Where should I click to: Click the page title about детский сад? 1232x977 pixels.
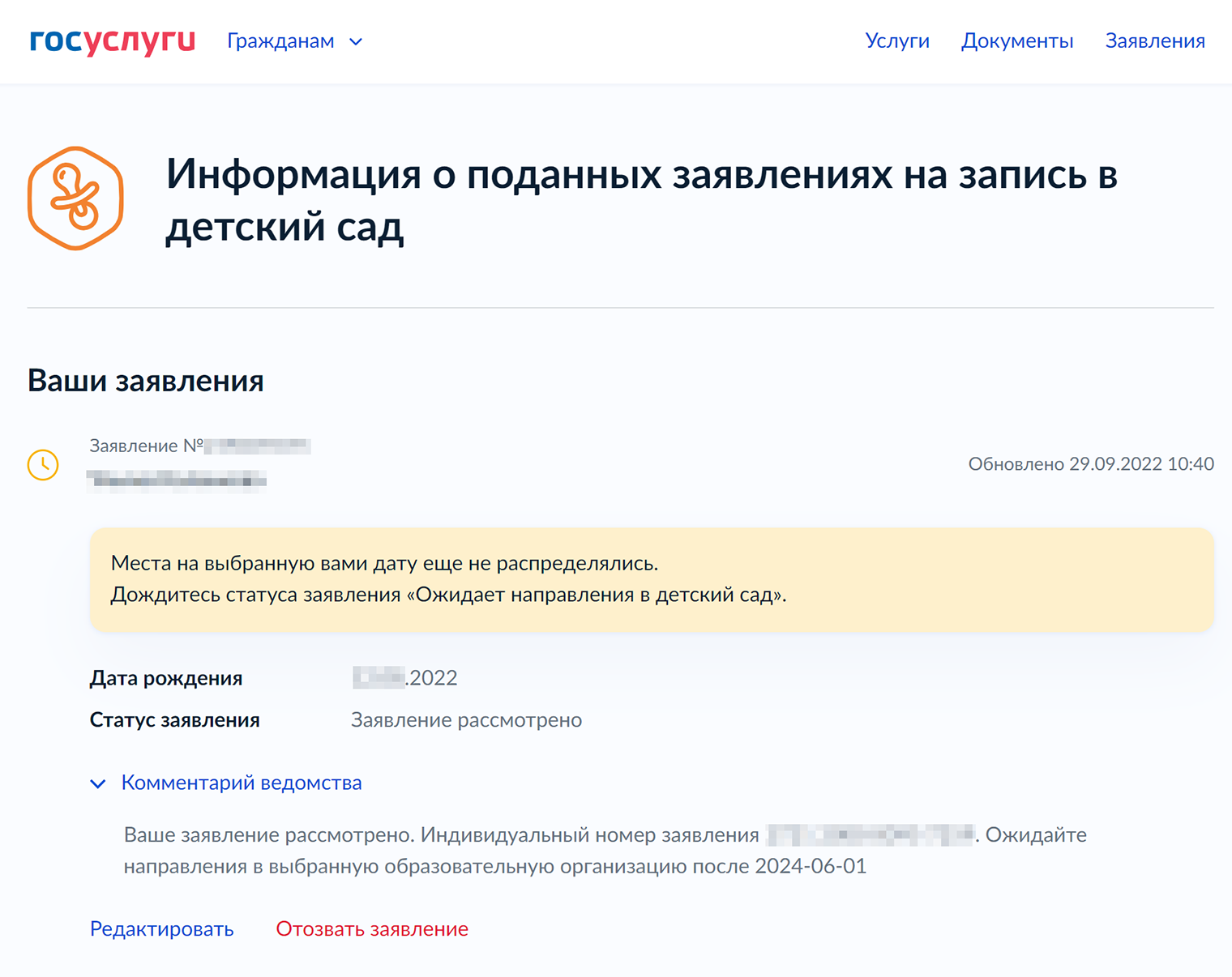(x=642, y=199)
